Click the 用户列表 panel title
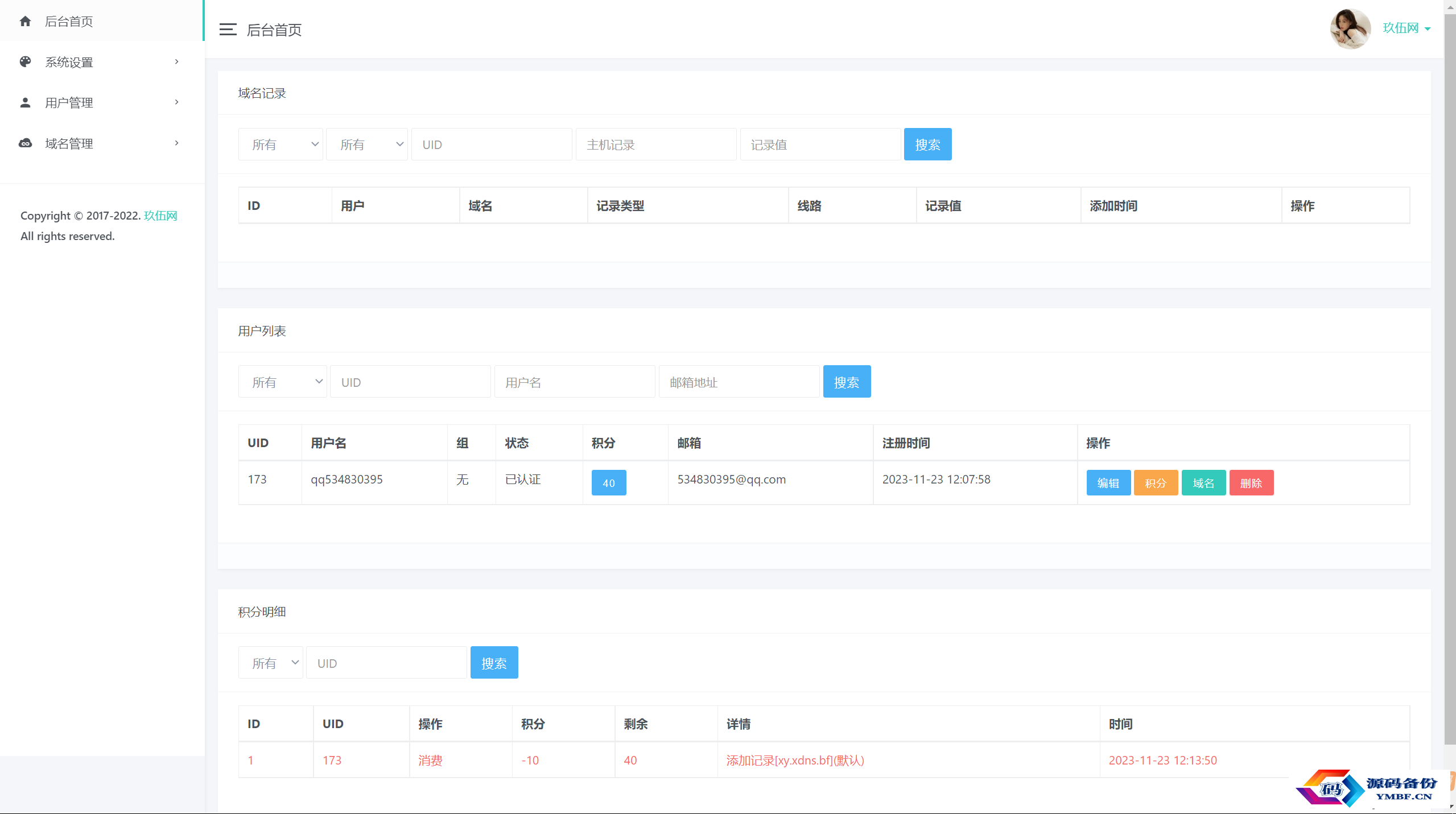Viewport: 1456px width, 814px height. [x=262, y=330]
